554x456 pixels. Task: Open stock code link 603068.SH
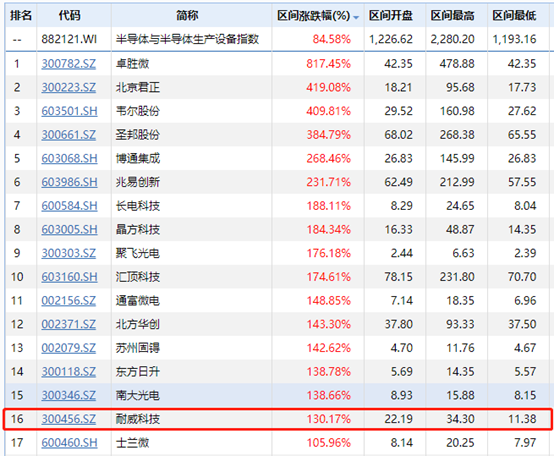(69, 158)
